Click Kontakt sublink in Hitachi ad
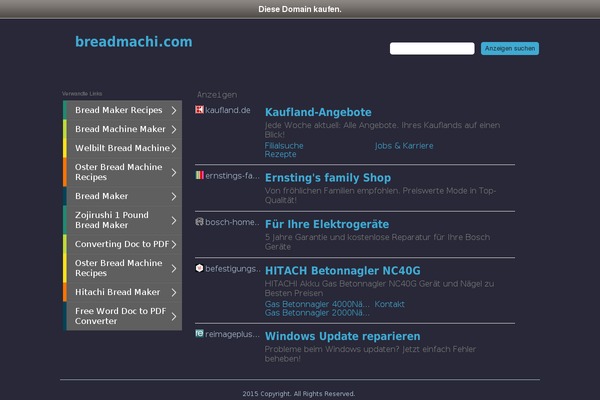Screen dimensions: 600x400 coord(390,304)
